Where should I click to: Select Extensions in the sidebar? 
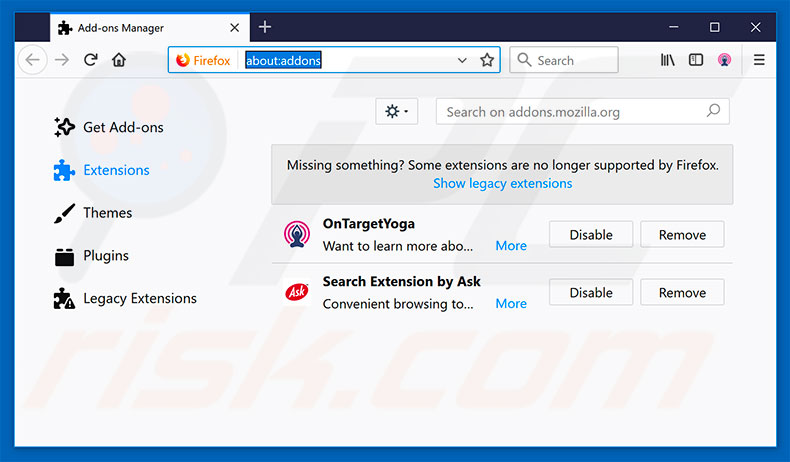coord(102,170)
